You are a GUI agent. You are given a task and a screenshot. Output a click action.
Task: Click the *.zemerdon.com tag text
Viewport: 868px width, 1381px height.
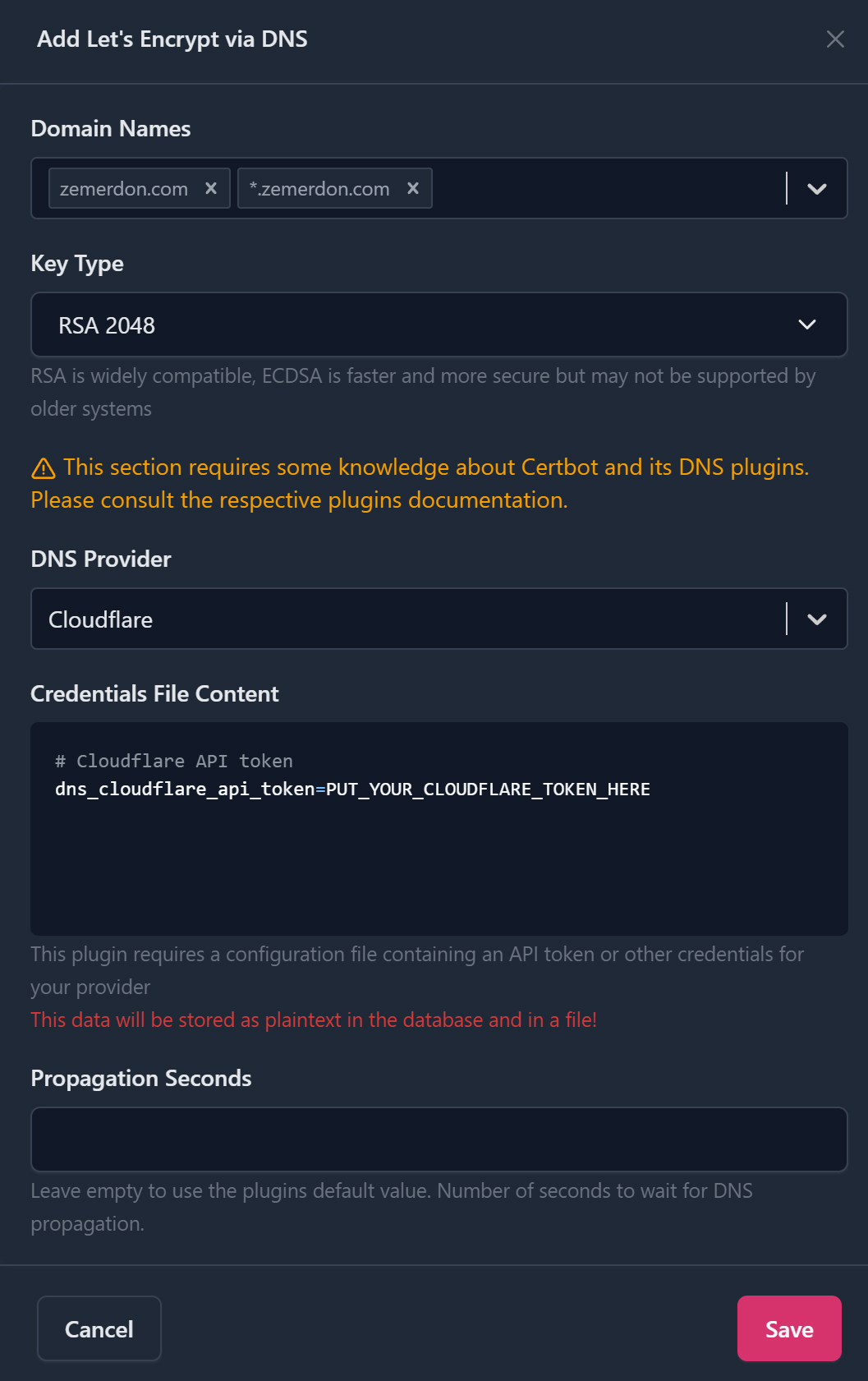pyautogui.click(x=319, y=189)
